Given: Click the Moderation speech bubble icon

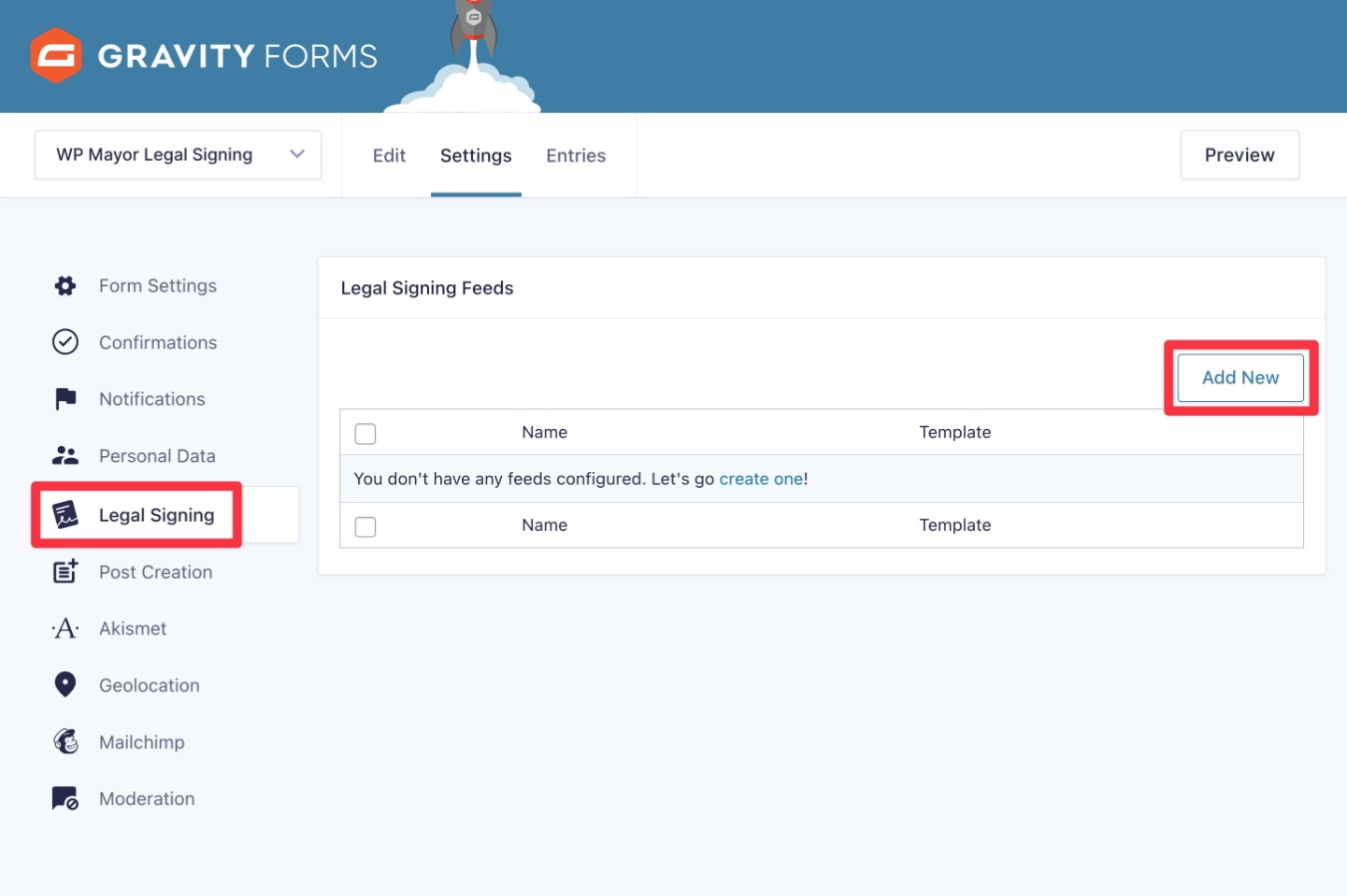Looking at the screenshot, I should [x=65, y=798].
